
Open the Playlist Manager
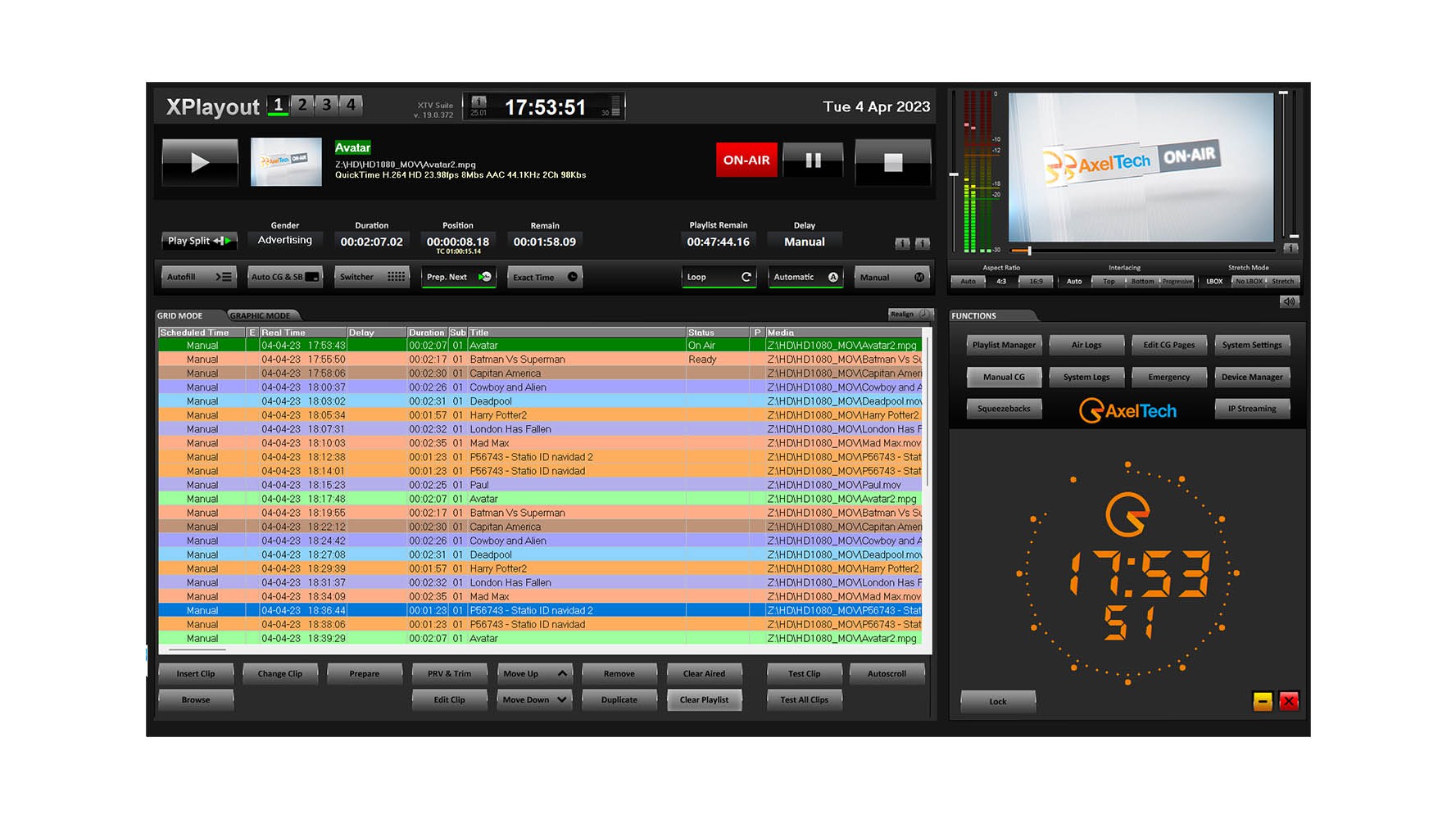tap(1004, 345)
